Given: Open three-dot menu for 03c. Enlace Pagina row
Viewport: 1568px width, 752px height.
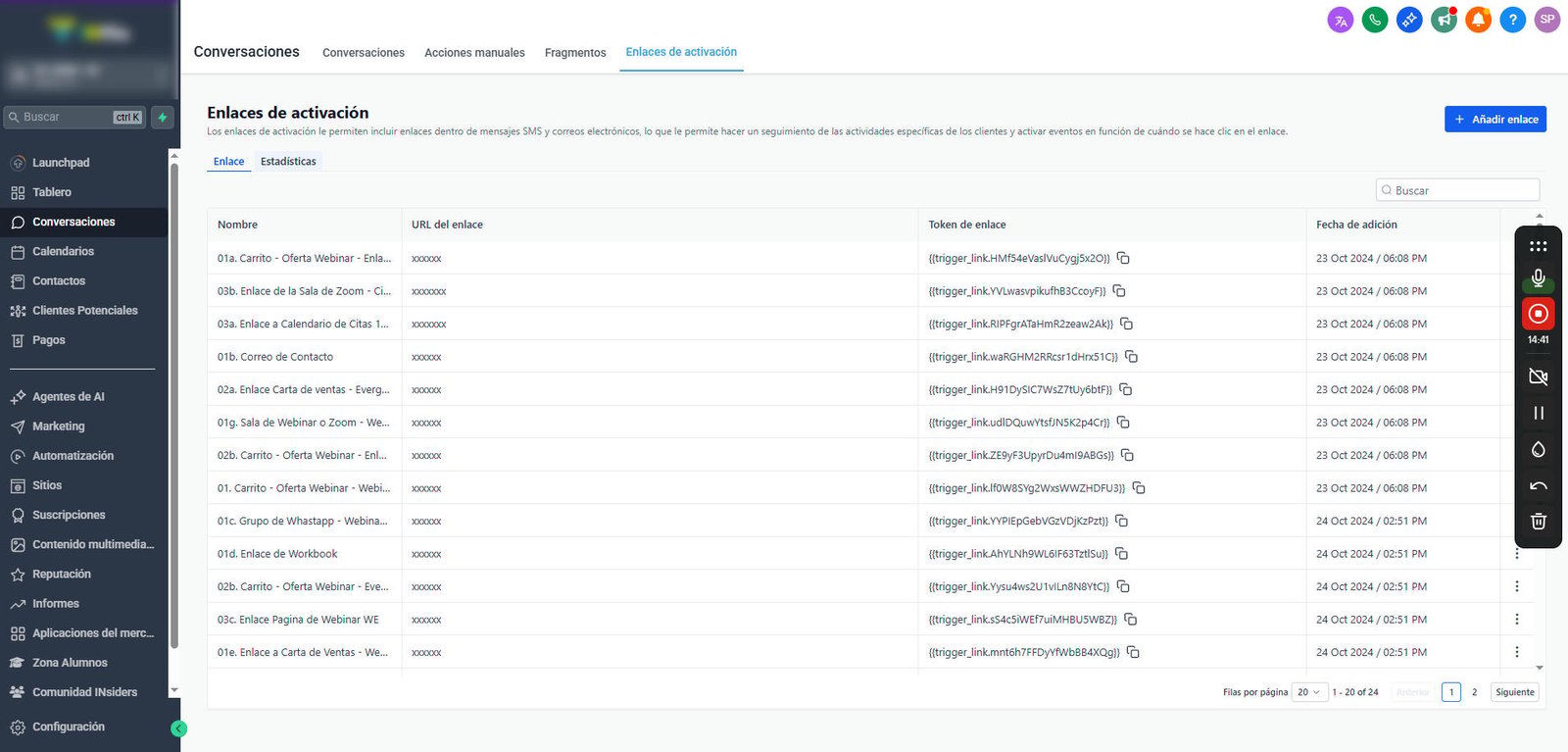Looking at the screenshot, I should click(x=1517, y=620).
